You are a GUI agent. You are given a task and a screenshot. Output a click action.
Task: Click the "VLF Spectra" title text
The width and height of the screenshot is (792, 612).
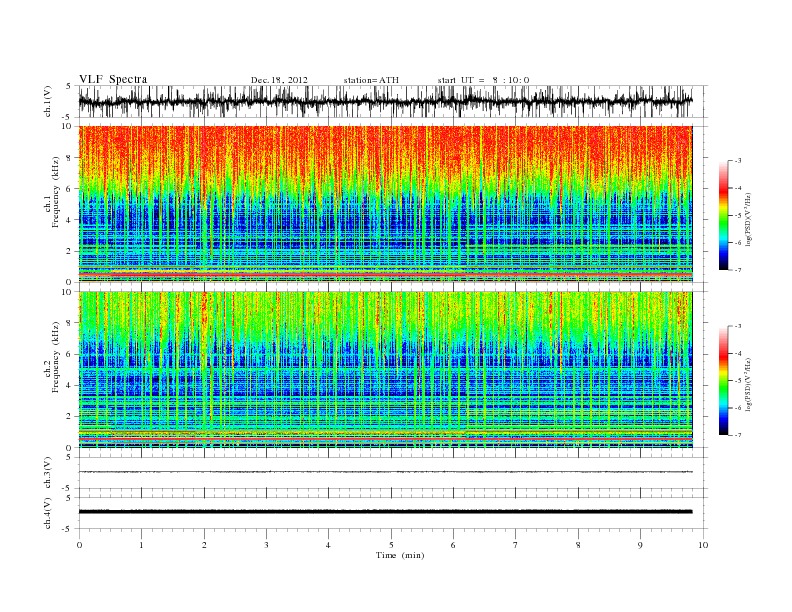coord(113,79)
